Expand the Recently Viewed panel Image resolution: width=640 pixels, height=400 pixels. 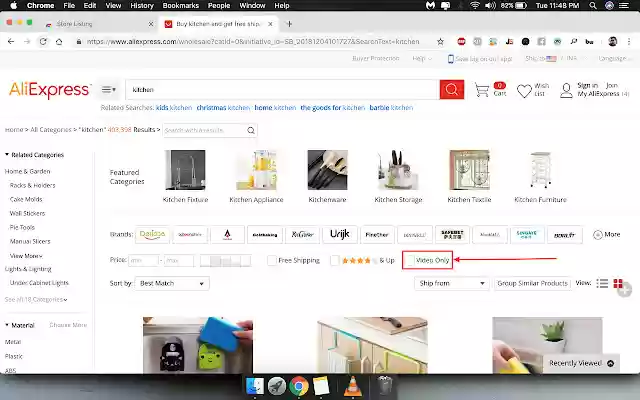(x=581, y=363)
